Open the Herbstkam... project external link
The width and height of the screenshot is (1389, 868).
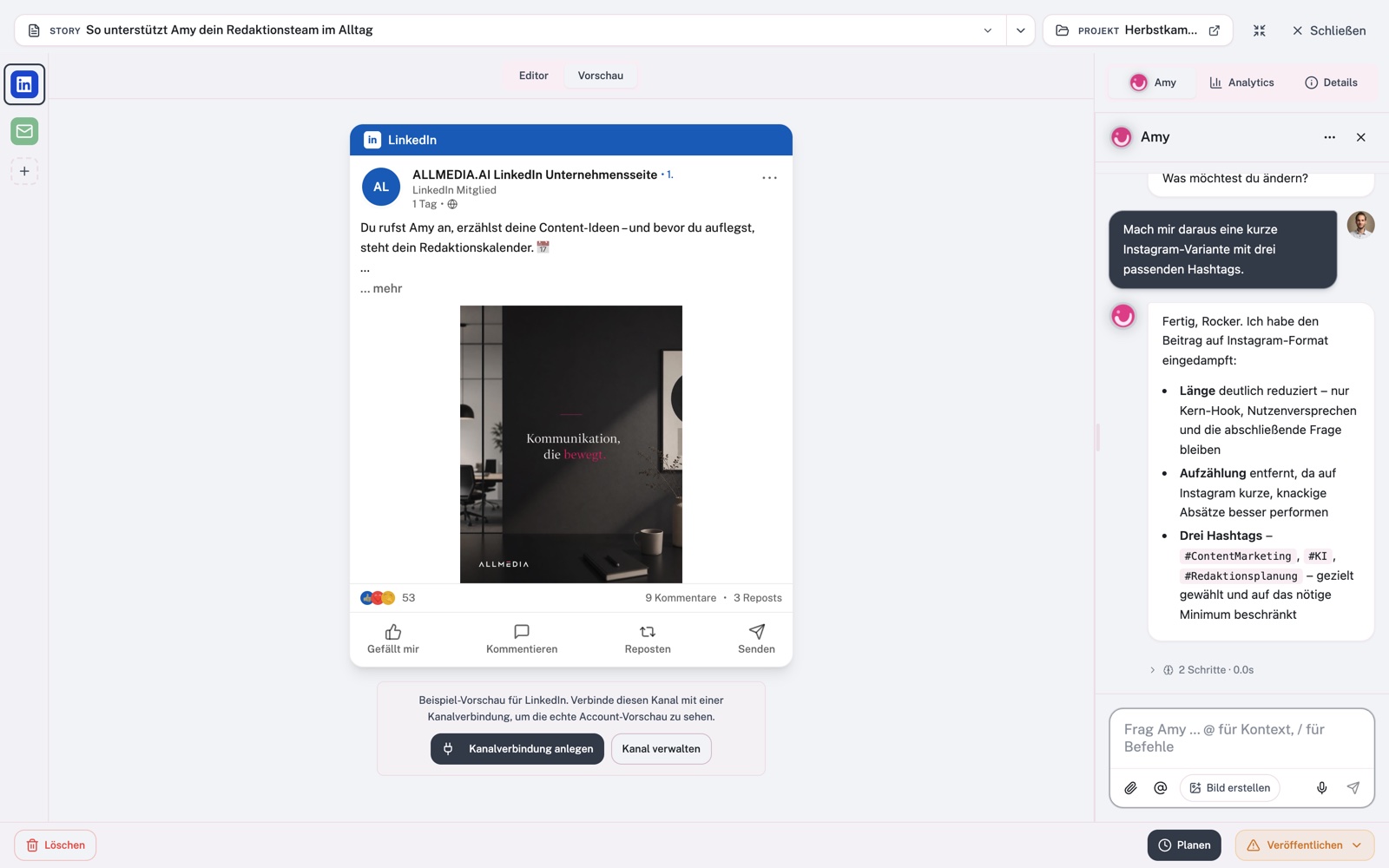pos(1215,30)
